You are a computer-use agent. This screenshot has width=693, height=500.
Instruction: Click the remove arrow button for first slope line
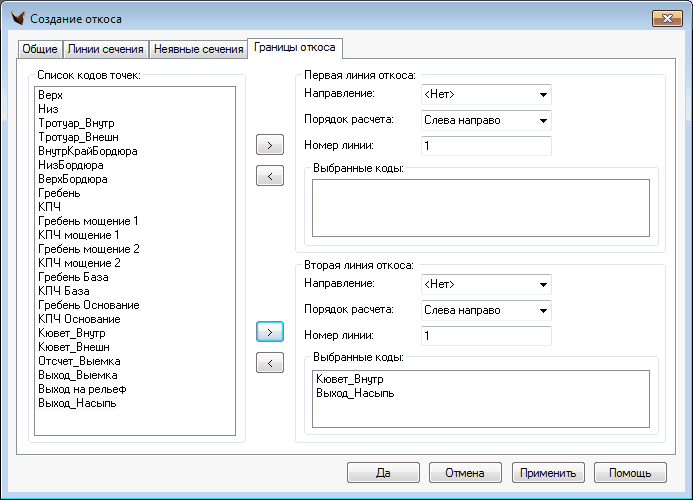270,177
